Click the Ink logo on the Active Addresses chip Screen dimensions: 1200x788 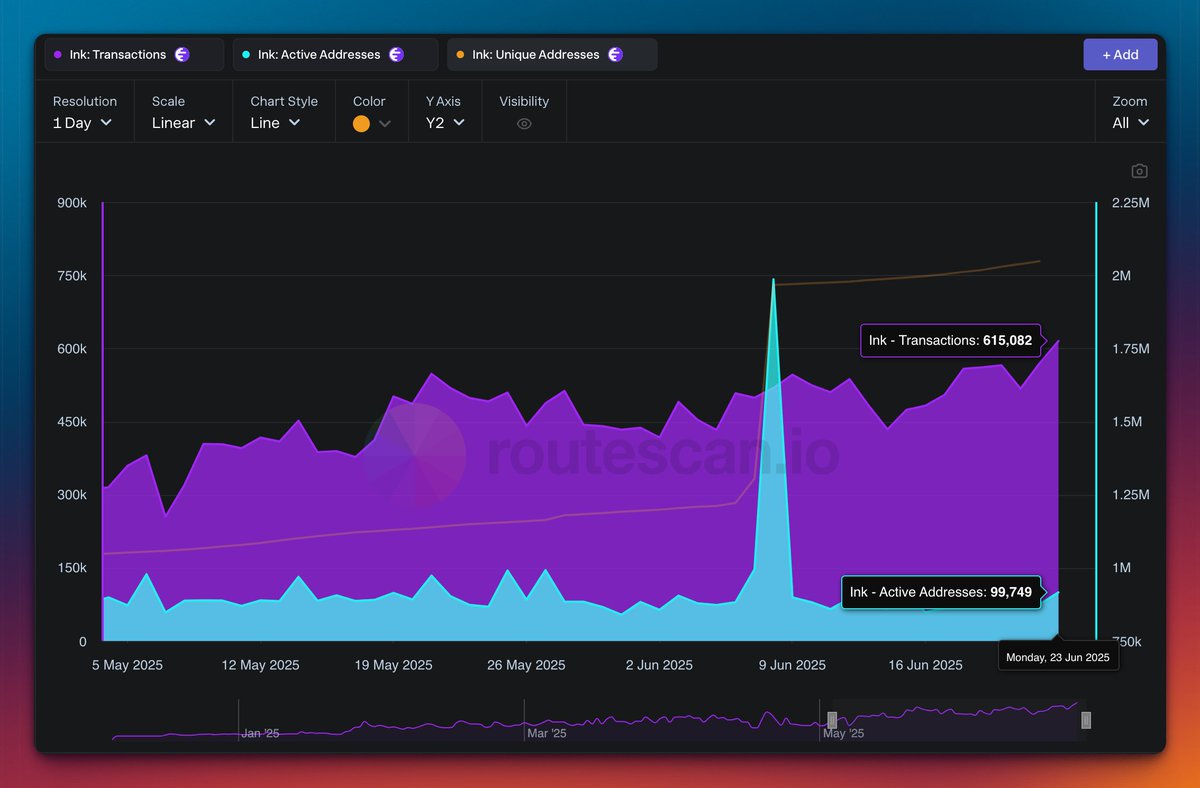398,54
